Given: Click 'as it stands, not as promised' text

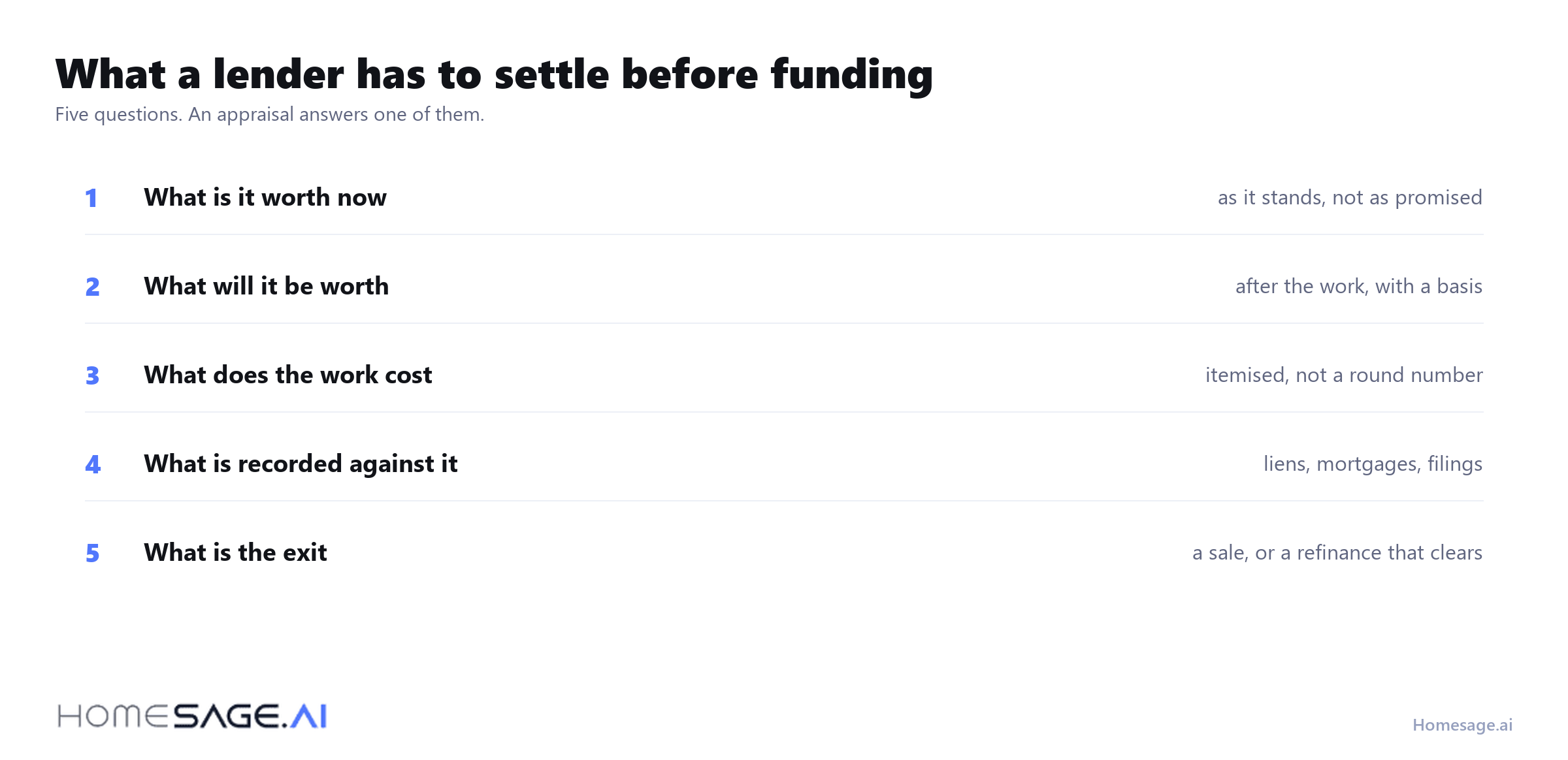Looking at the screenshot, I should (1350, 197).
